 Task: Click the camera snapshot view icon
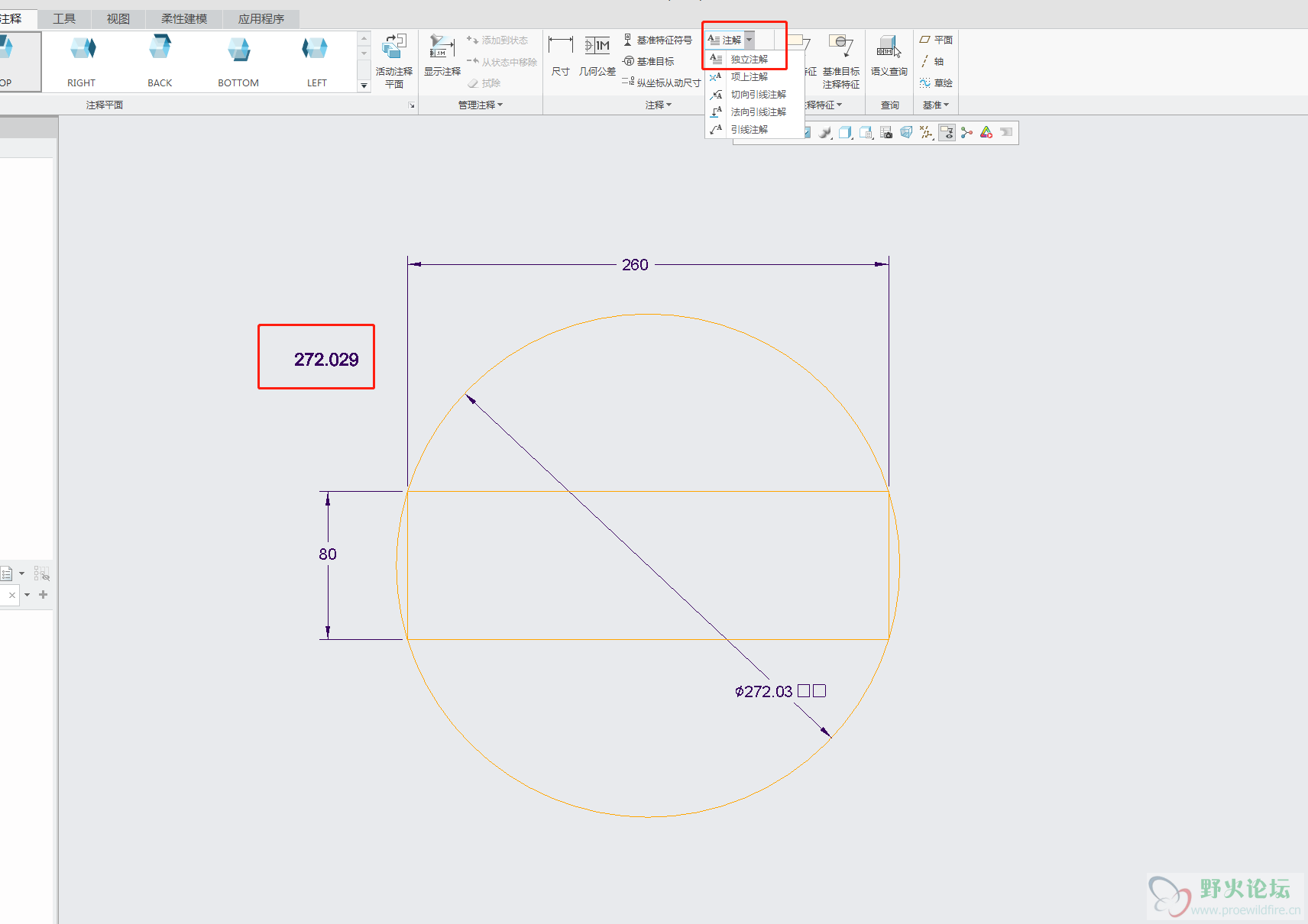886,133
